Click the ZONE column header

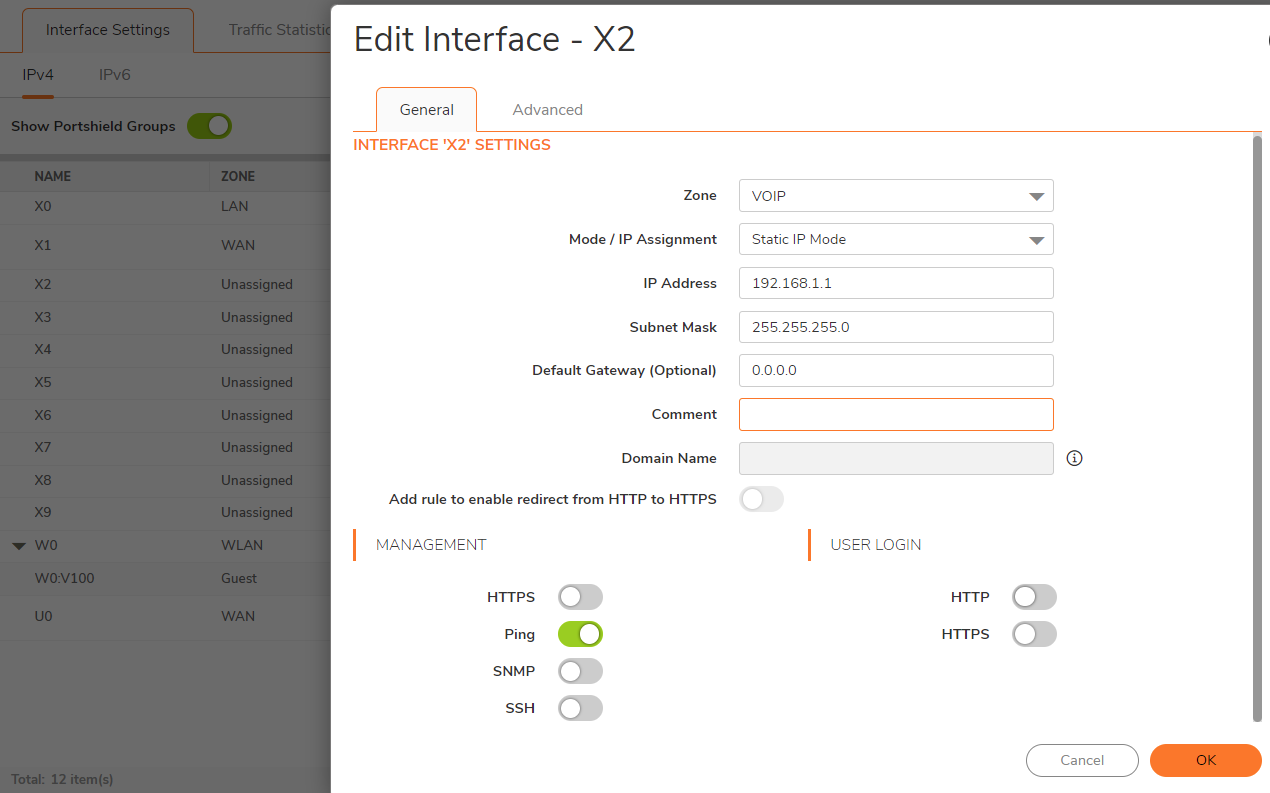click(x=238, y=176)
